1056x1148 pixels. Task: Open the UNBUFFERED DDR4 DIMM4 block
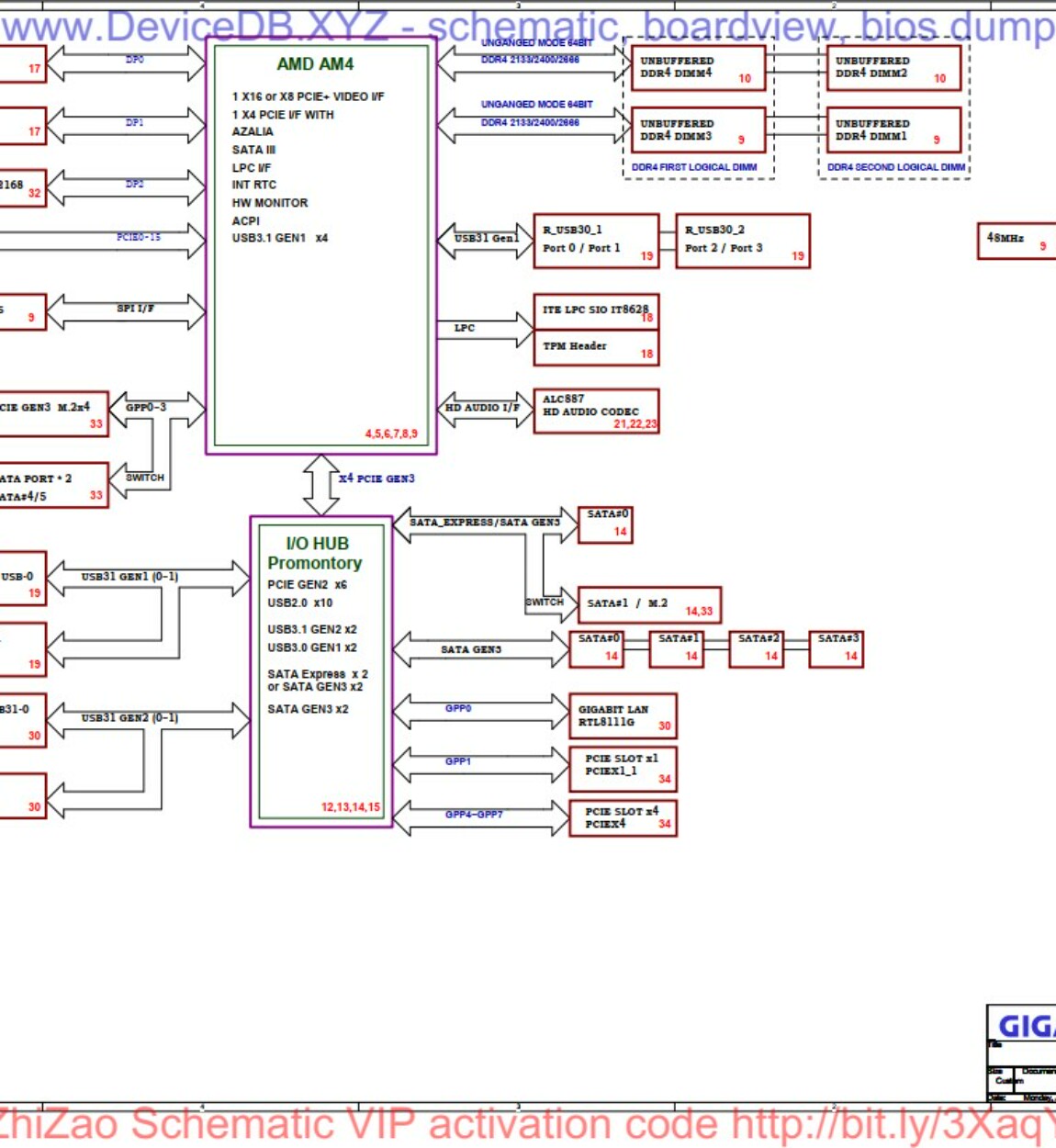(698, 69)
